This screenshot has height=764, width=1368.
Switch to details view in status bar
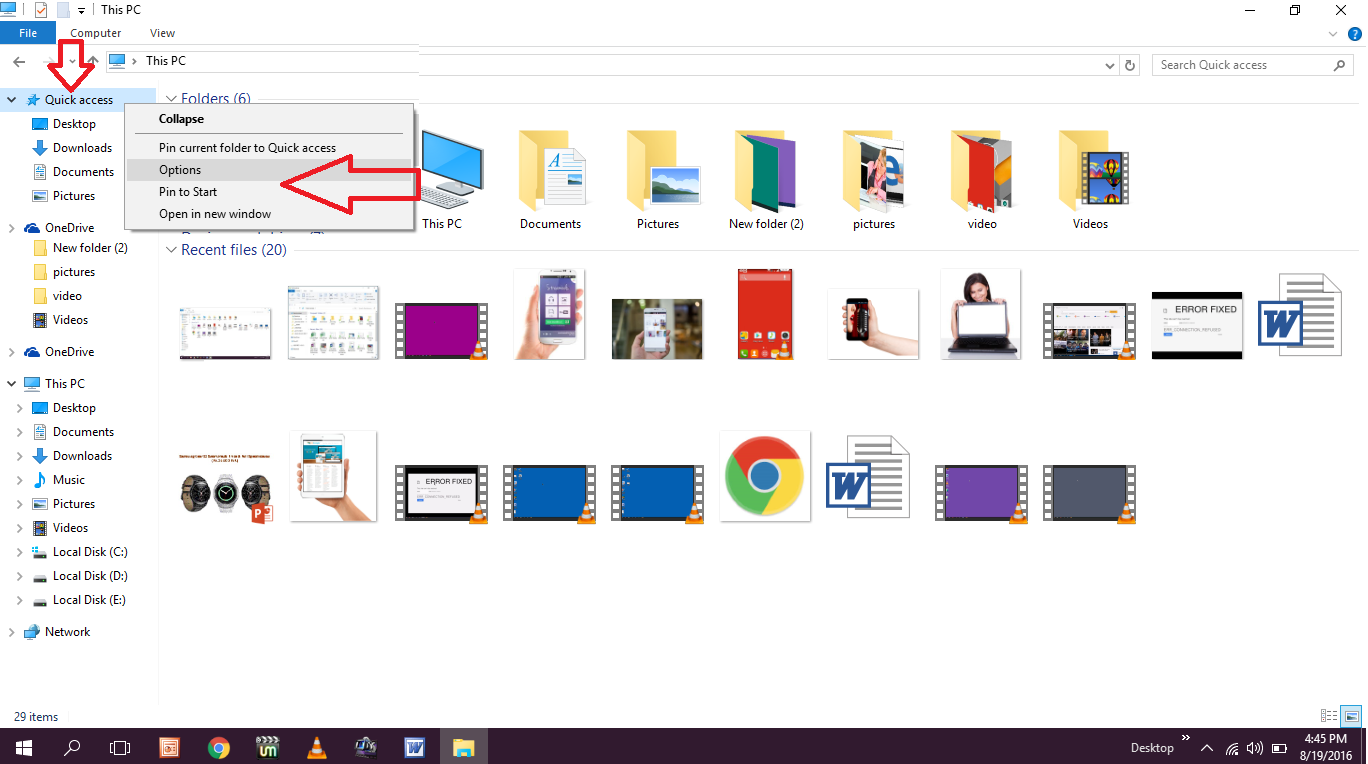click(x=1328, y=716)
